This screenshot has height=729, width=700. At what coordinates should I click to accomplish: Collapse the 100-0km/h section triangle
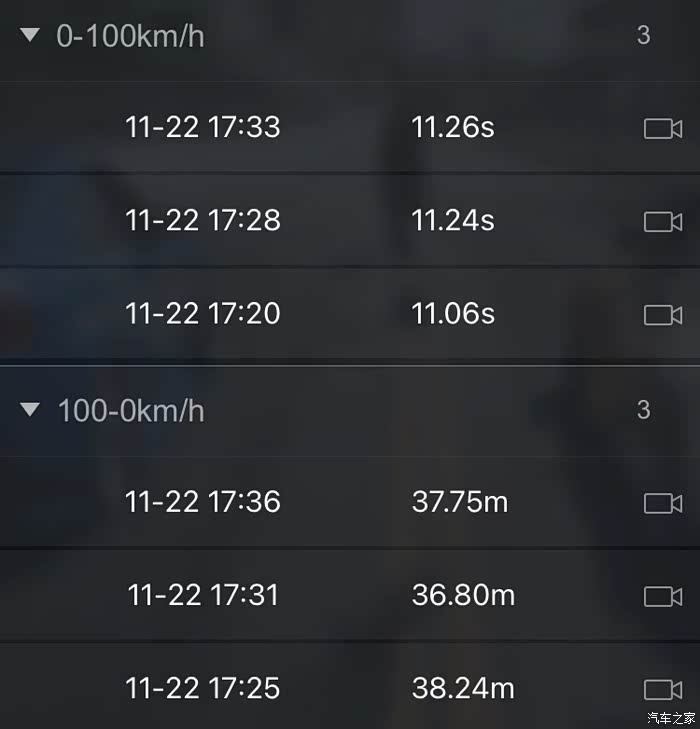click(x=30, y=410)
